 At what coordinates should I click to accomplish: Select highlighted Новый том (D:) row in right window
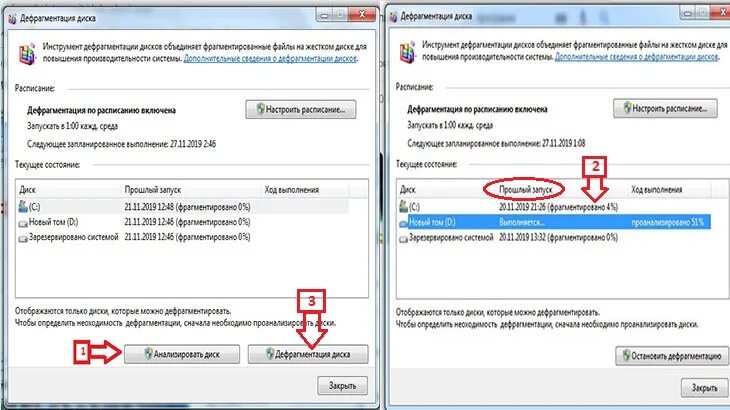[x=554, y=222]
